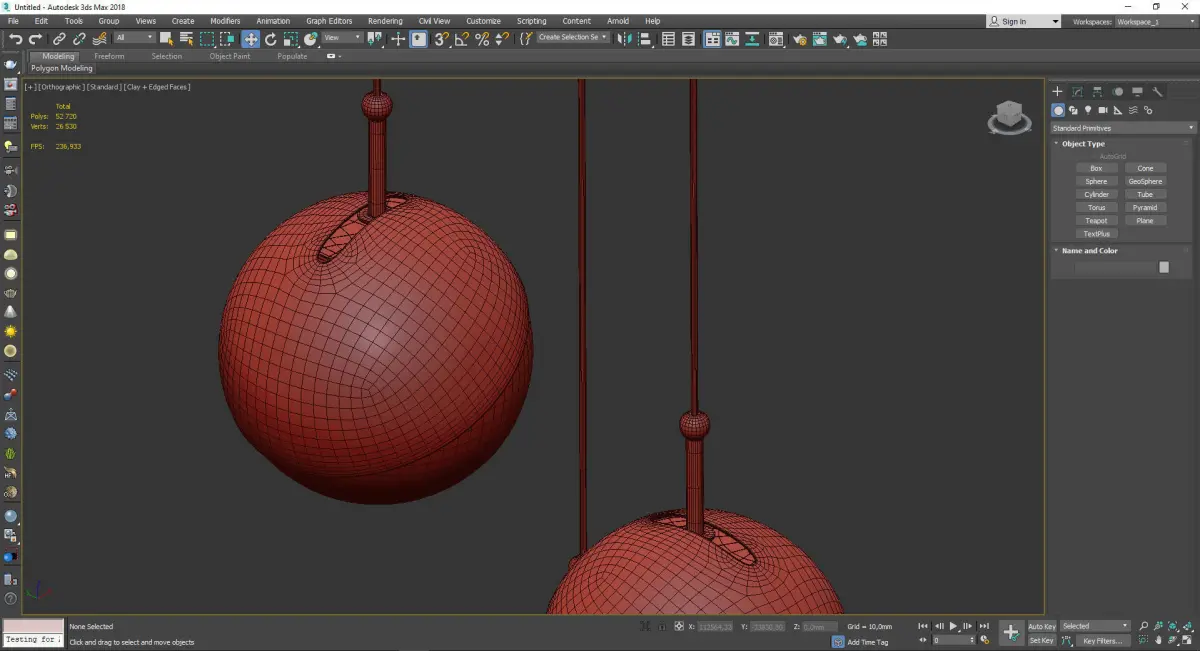Click the Play Animation button

(x=953, y=626)
